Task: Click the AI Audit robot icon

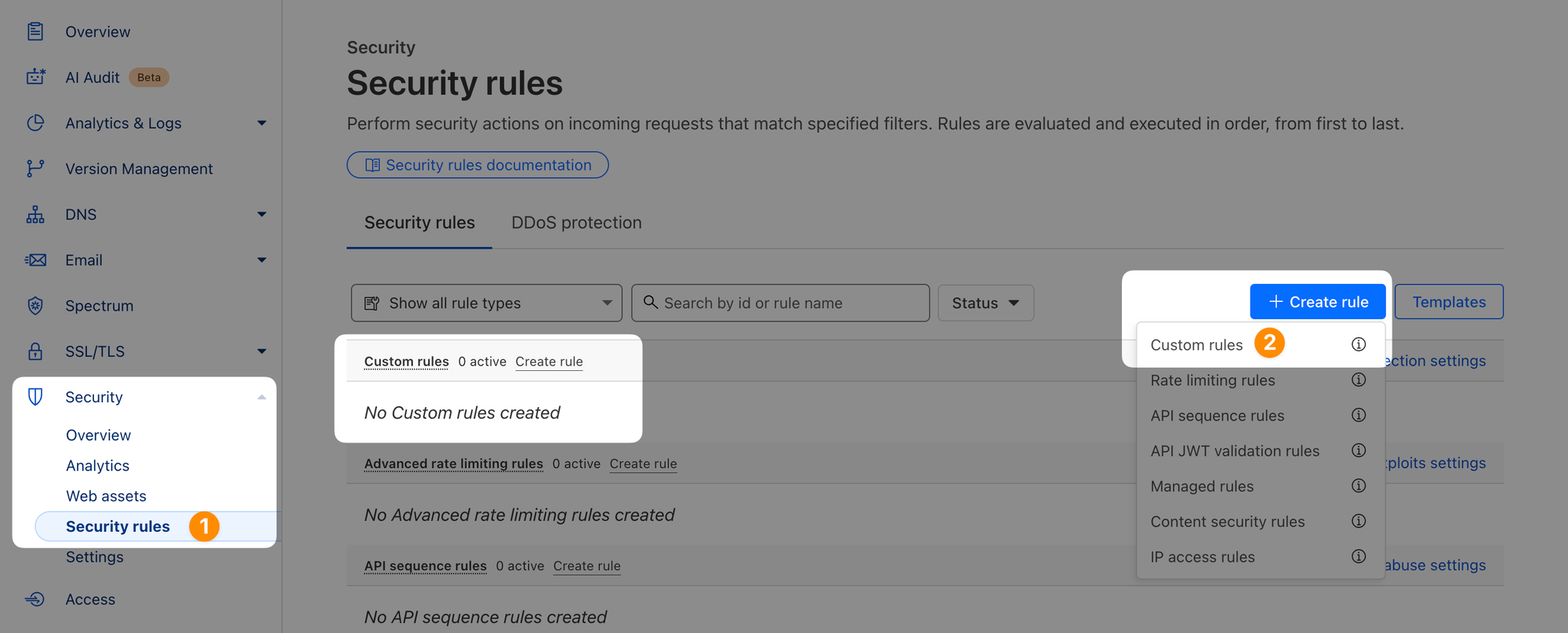Action: (x=35, y=77)
